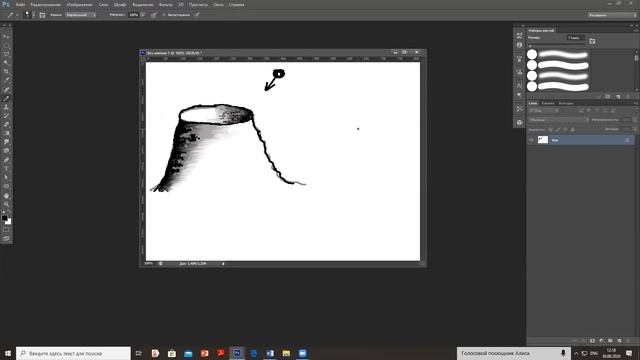Open the Фильтр menu
Viewport: 640px width, 360px height.
click(x=165, y=4)
